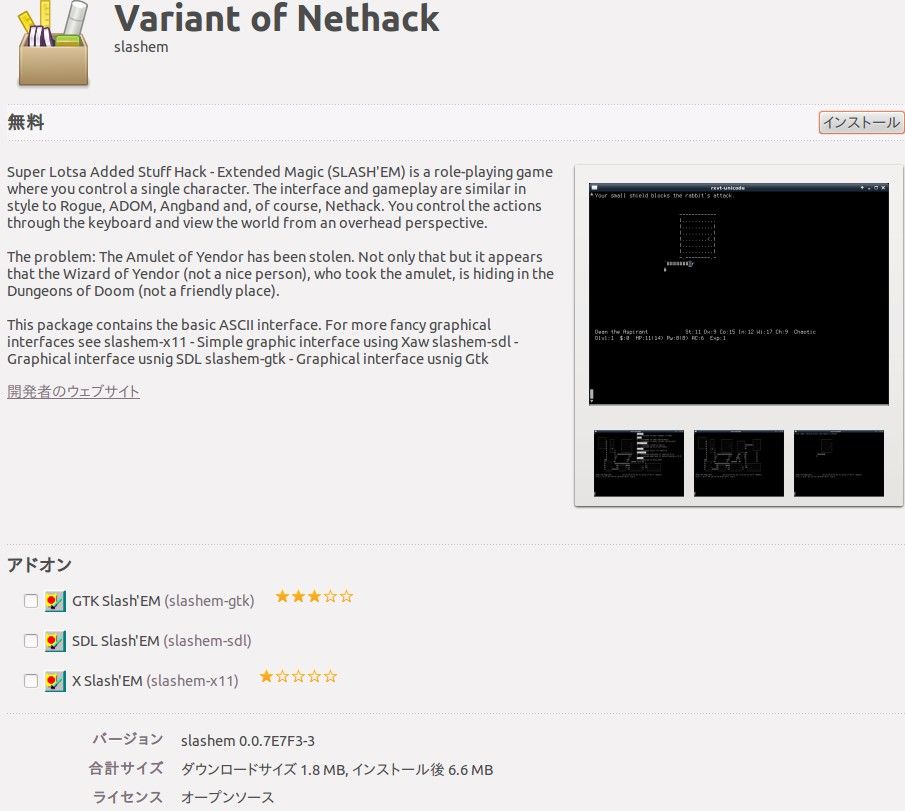Screen dimensions: 905x811
Task: Select the third small screenshot thumbnail
Action: pyautogui.click(x=839, y=463)
